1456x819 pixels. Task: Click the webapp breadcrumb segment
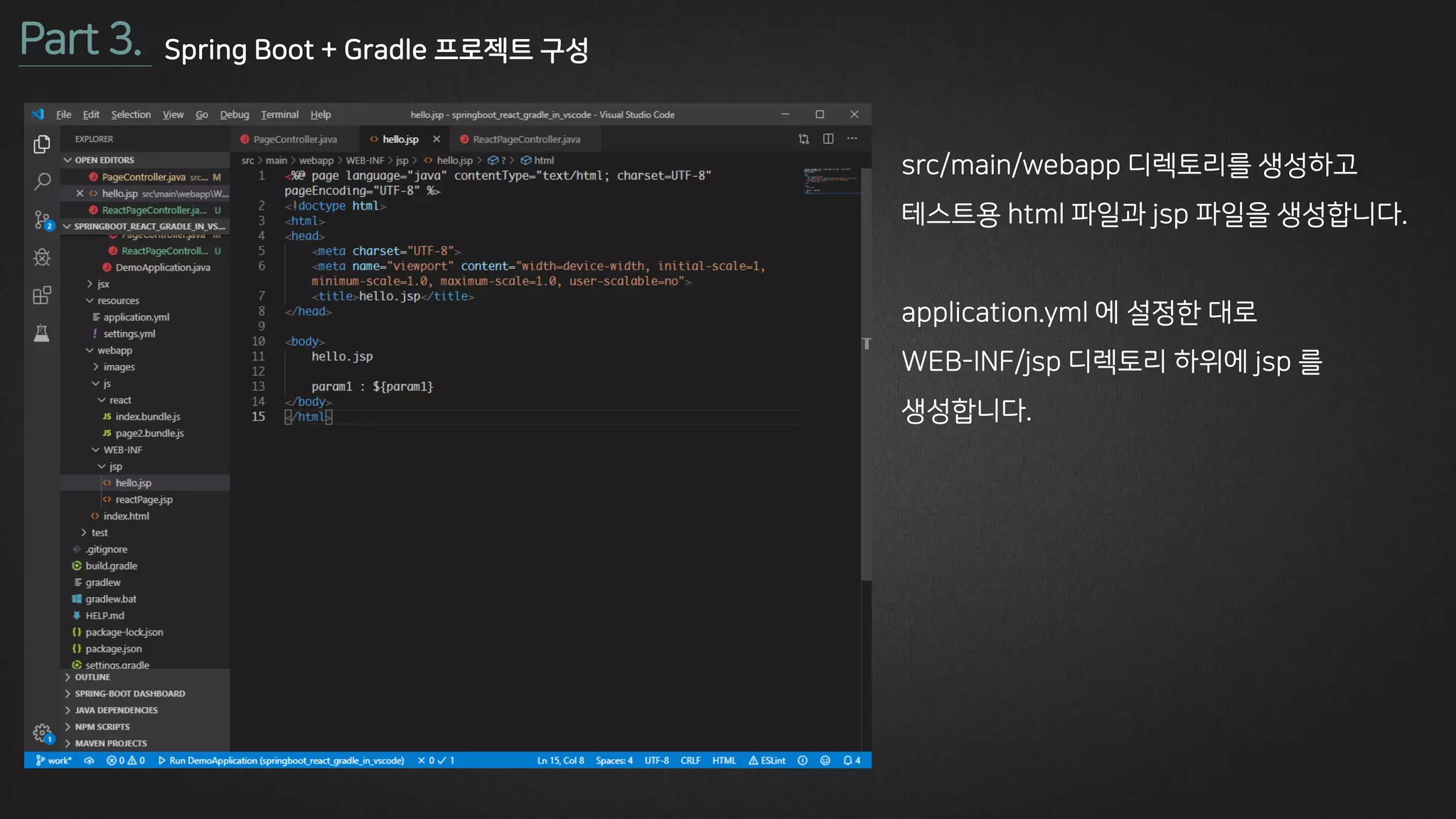(316, 161)
